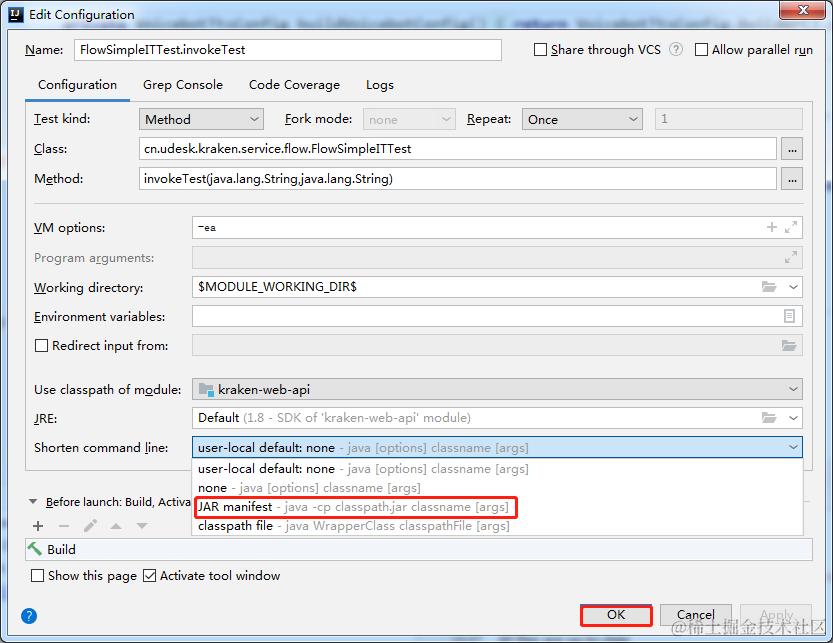Switch to Logs tab

(380, 85)
